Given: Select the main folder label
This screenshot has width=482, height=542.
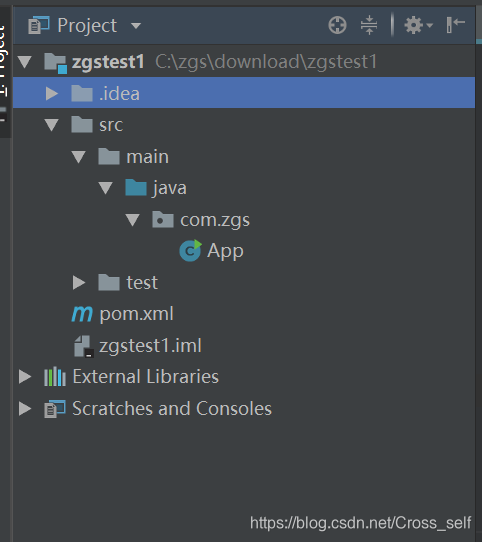Looking at the screenshot, I should [x=148, y=157].
